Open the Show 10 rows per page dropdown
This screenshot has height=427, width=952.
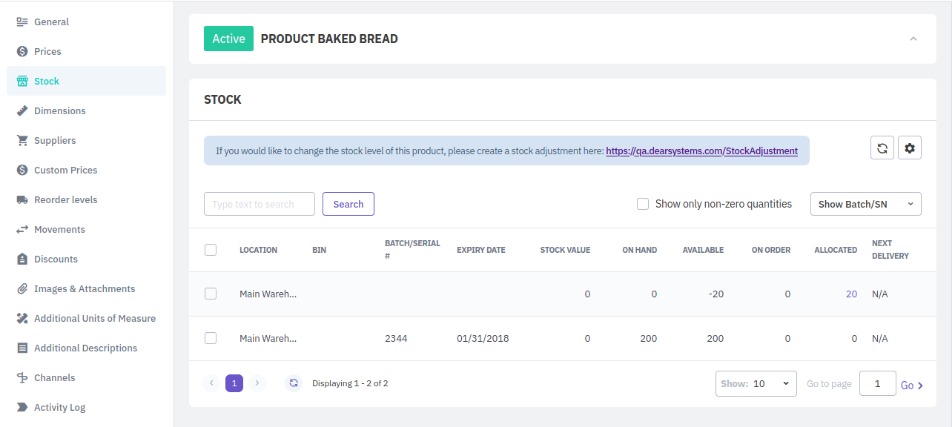coord(756,384)
